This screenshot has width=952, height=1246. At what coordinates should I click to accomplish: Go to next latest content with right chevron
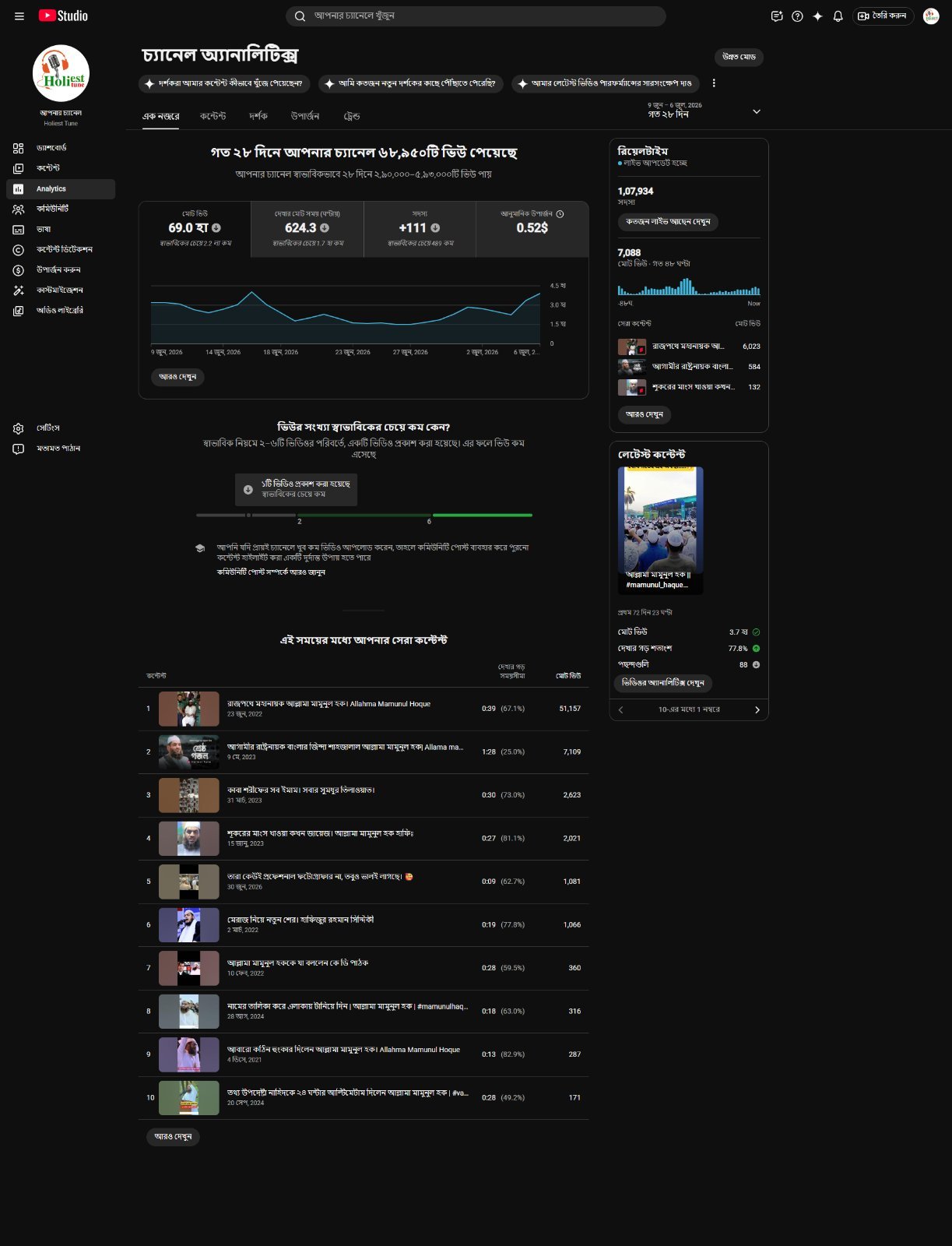(x=757, y=709)
